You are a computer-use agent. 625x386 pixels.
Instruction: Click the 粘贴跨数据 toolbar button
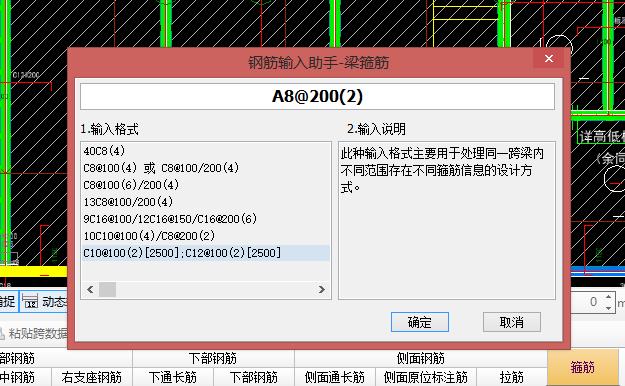pyautogui.click(x=34, y=333)
